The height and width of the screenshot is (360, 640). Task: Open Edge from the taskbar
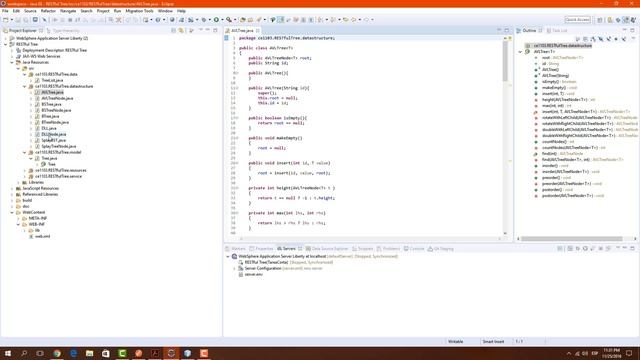[x=73, y=353]
